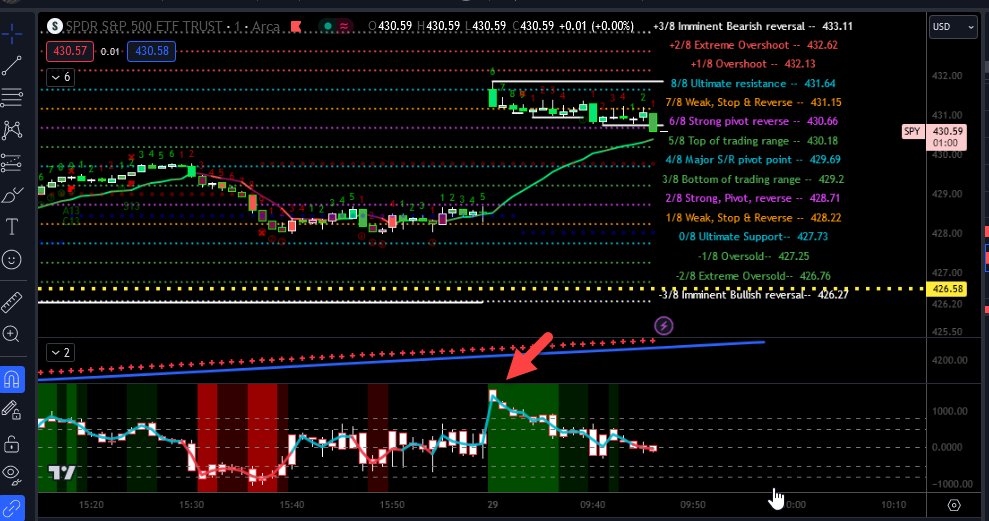The width and height of the screenshot is (989, 521).
Task: Lock all drawing tools padlock
Action: (x=11, y=444)
